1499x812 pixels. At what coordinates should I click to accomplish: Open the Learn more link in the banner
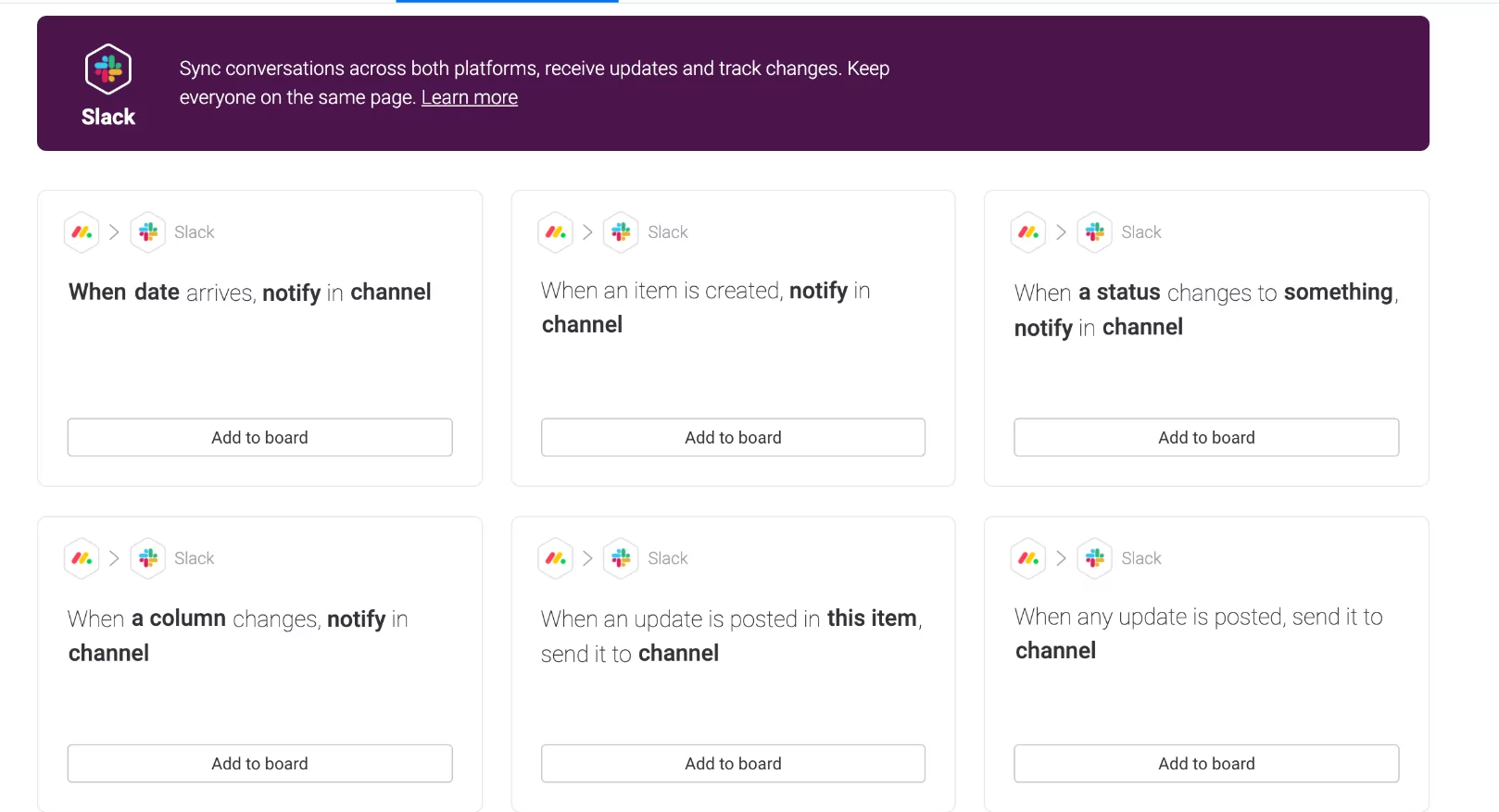coord(470,97)
